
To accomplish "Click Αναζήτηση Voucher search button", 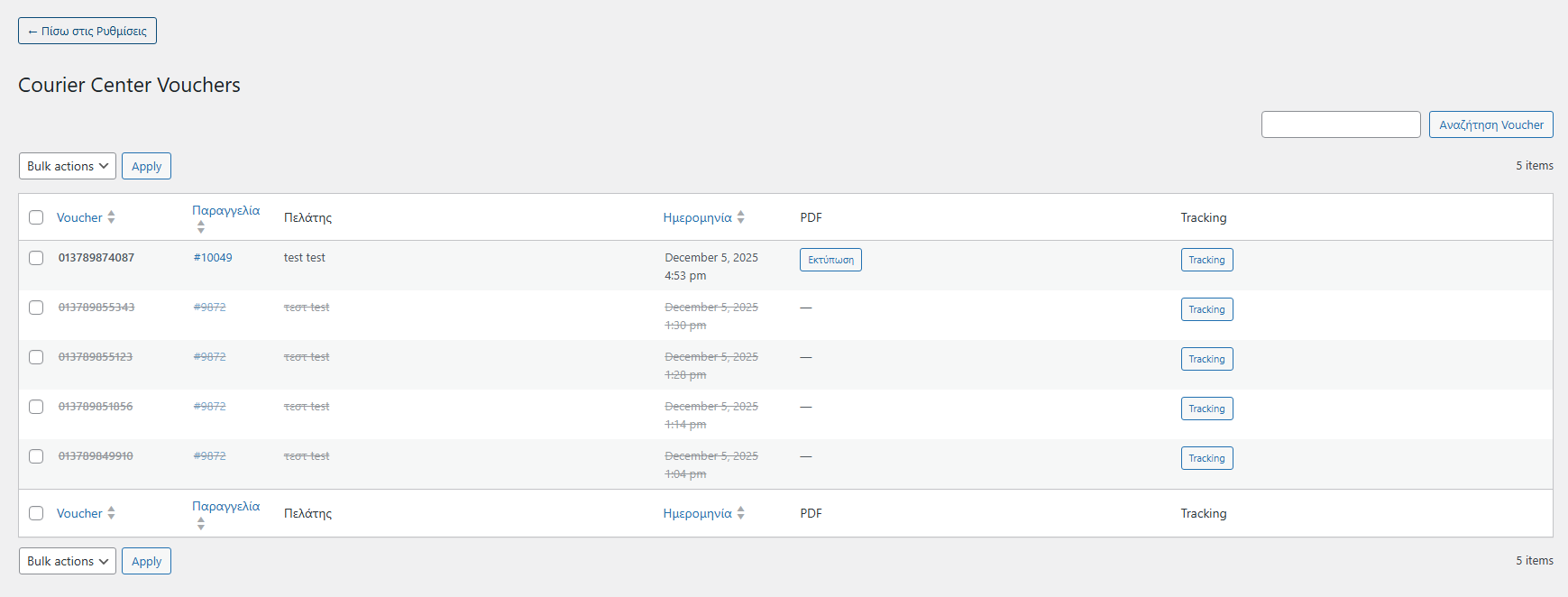I will pyautogui.click(x=1490, y=124).
